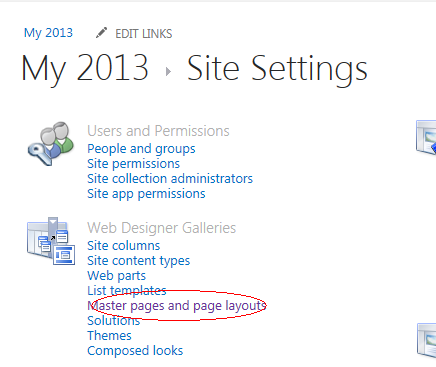Click the EDIT LINKS pencil icon
Screen dimensions: 436x367
click(x=101, y=33)
